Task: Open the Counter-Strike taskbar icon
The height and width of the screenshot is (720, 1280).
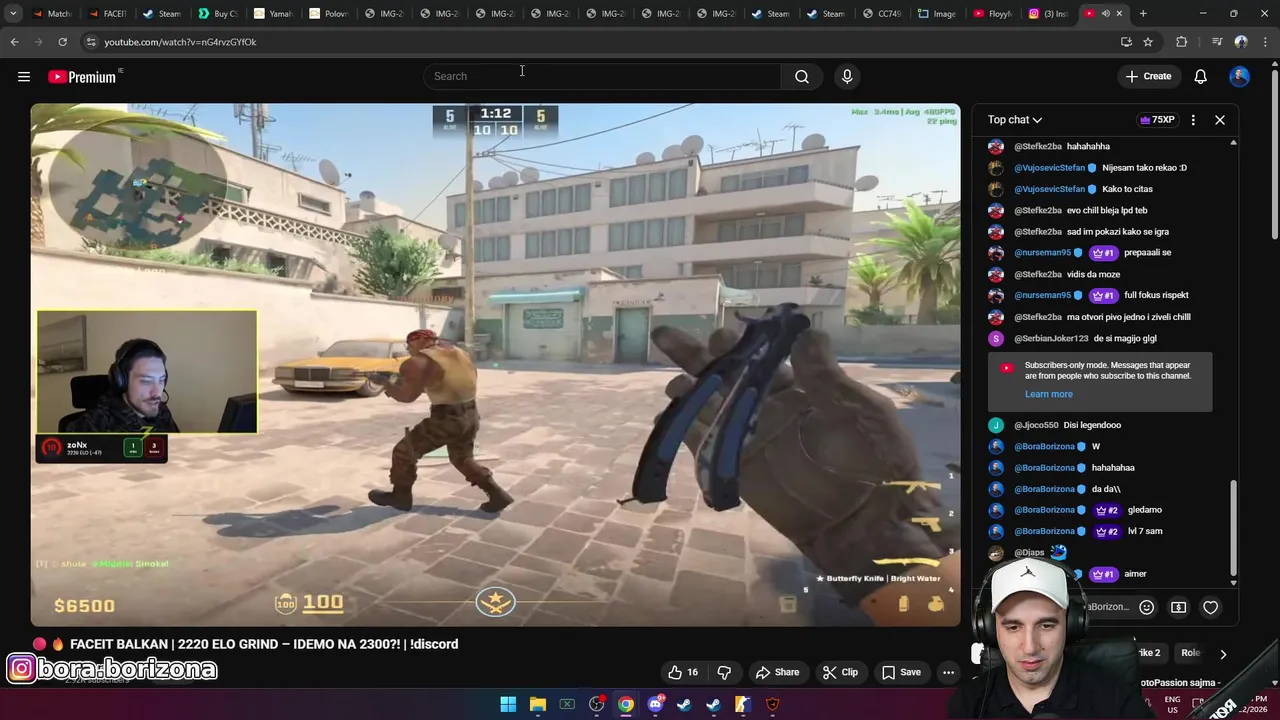Action: [x=742, y=704]
